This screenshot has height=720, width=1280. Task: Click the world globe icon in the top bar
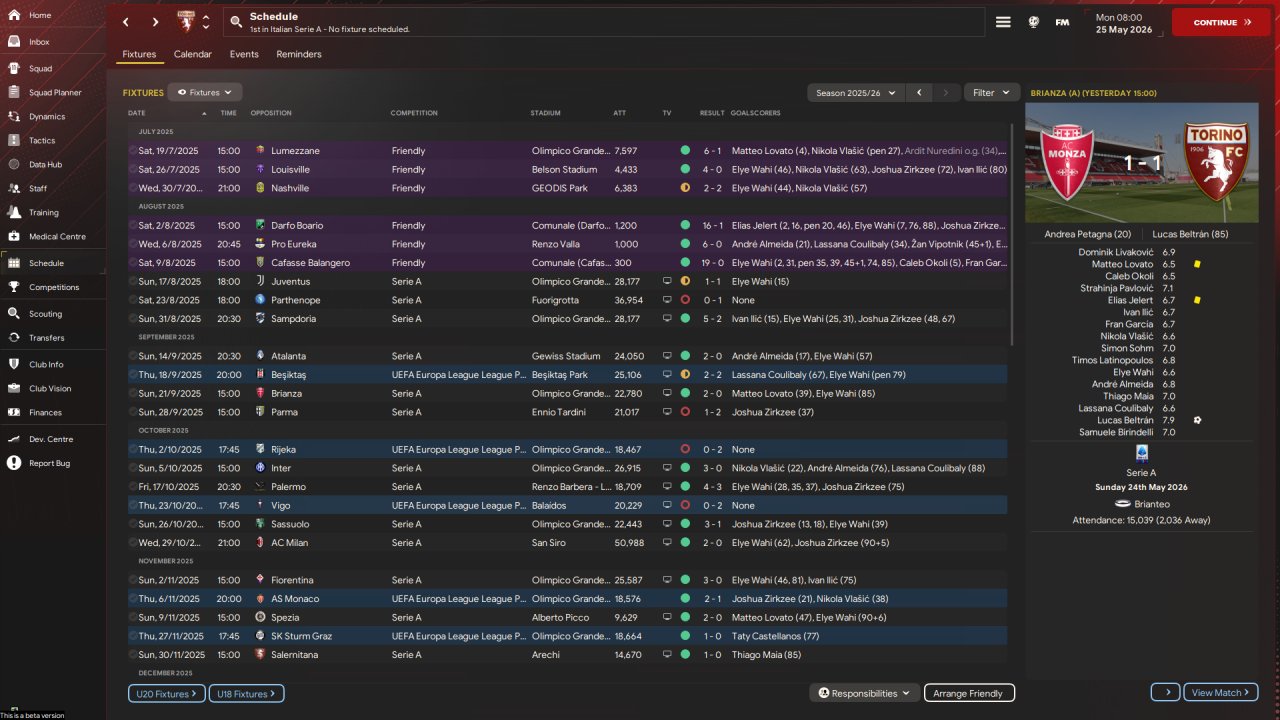click(x=1033, y=22)
